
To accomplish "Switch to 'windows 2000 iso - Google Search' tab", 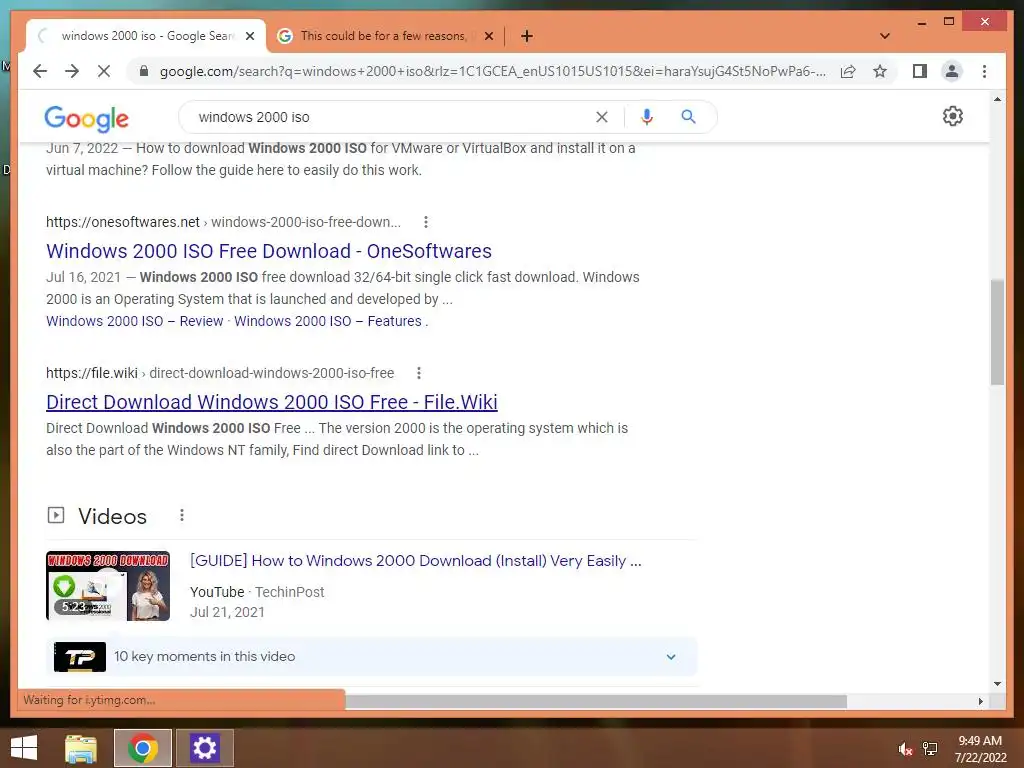I will [146, 36].
